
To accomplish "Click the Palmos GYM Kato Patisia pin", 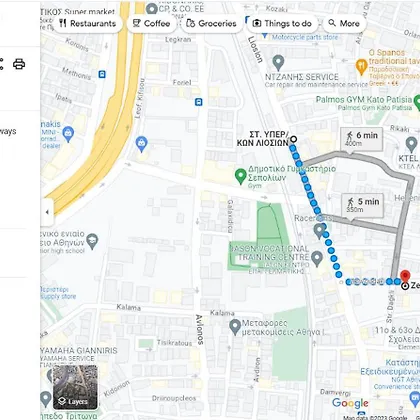I will pos(417,102).
